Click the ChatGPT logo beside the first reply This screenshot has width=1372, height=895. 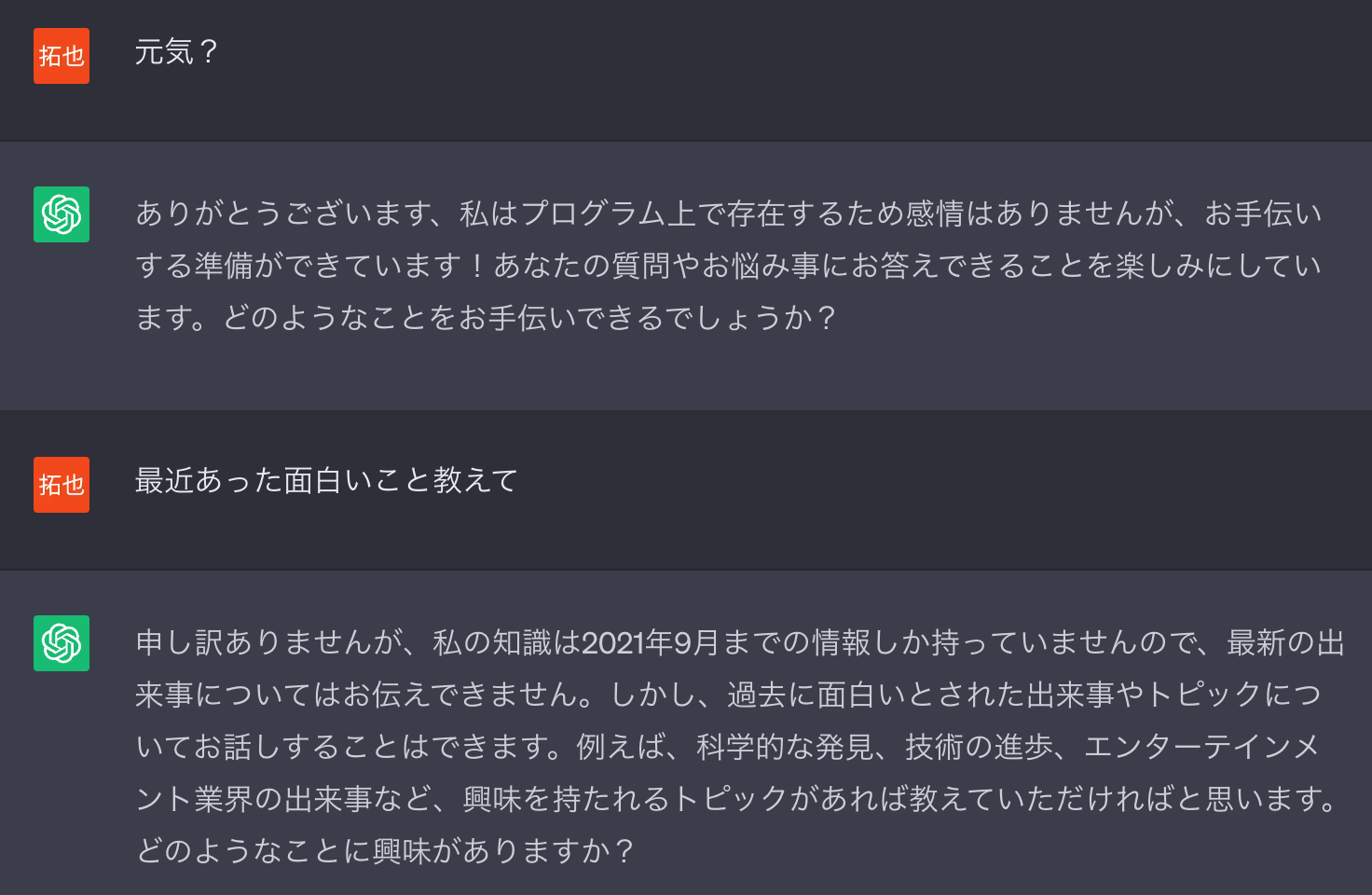(x=62, y=214)
